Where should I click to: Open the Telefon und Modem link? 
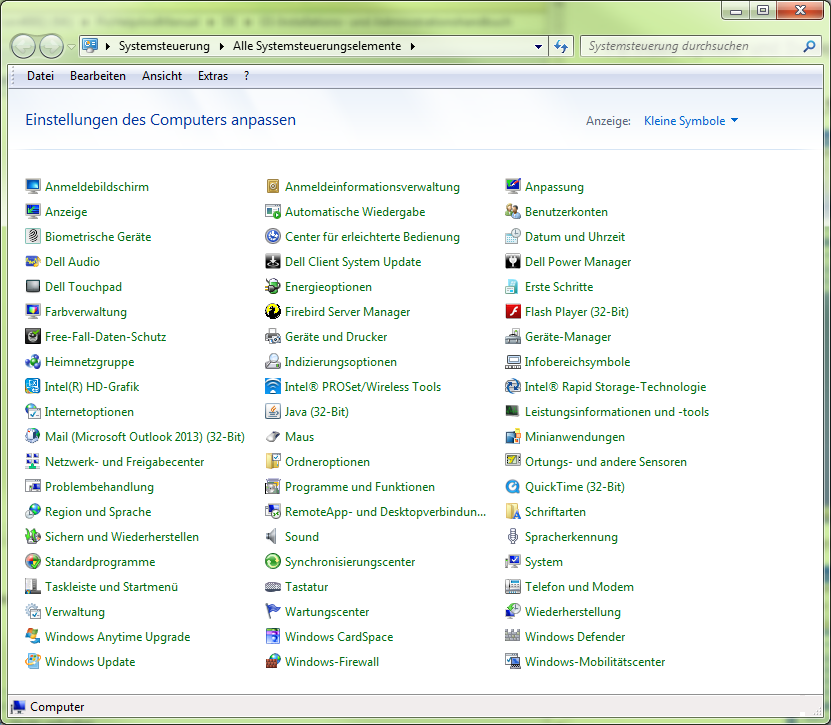pyautogui.click(x=579, y=587)
